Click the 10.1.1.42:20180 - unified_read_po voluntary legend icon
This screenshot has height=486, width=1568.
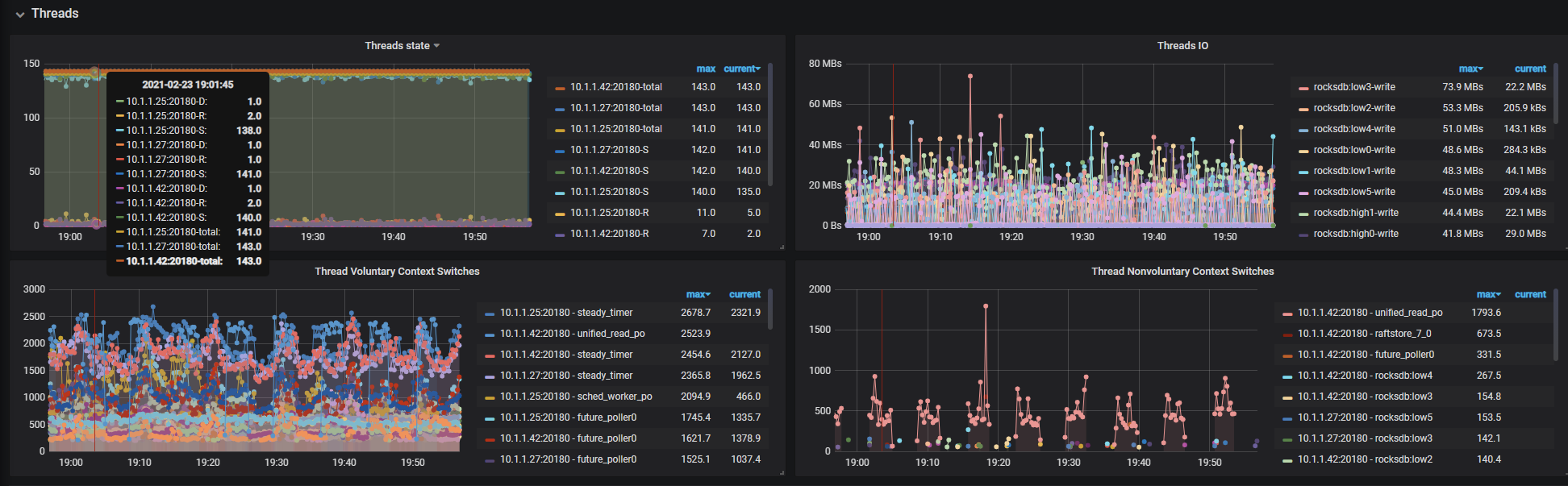pyautogui.click(x=490, y=334)
